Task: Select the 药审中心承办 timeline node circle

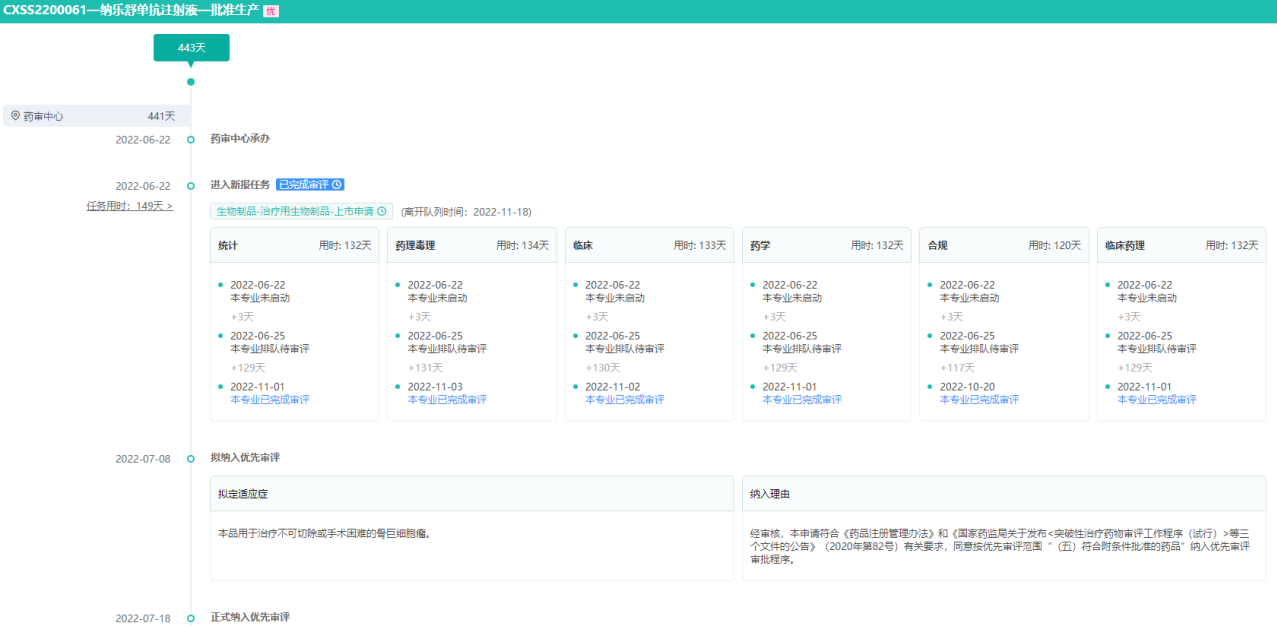Action: [x=191, y=140]
